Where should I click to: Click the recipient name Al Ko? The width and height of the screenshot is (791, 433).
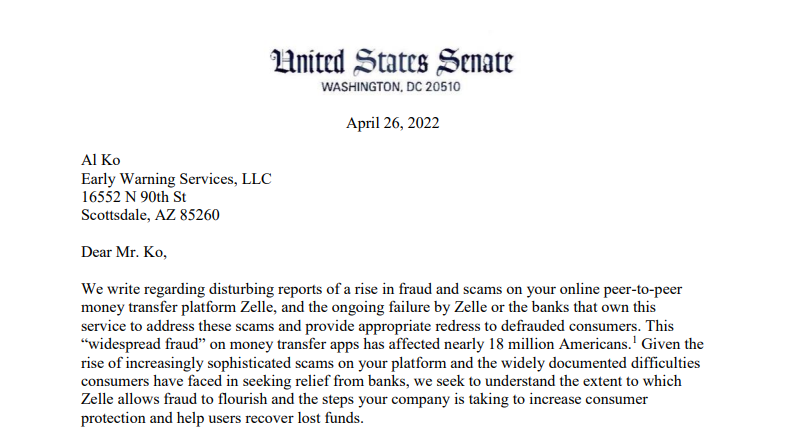(x=98, y=160)
